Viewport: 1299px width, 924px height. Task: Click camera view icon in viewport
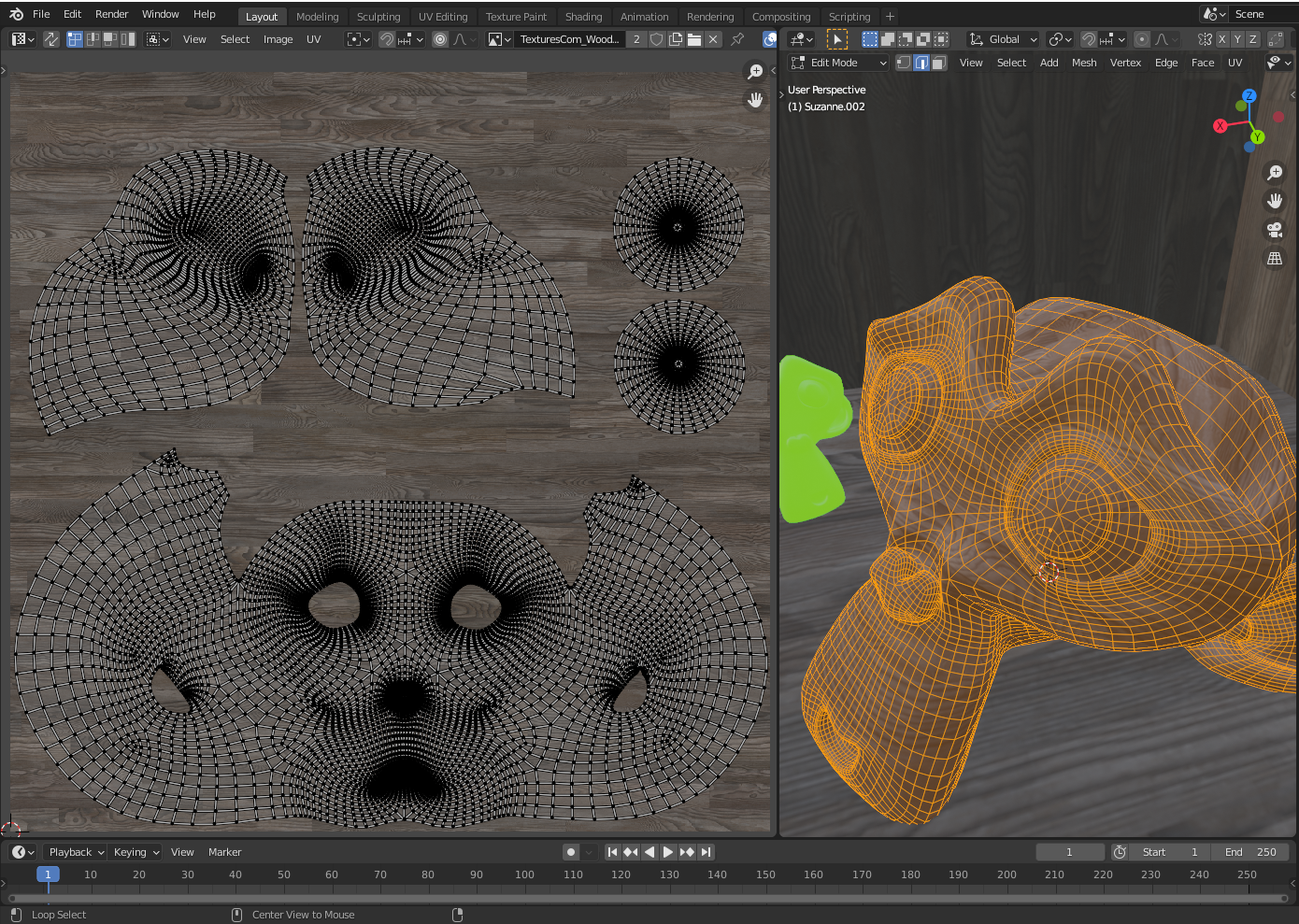1274,230
